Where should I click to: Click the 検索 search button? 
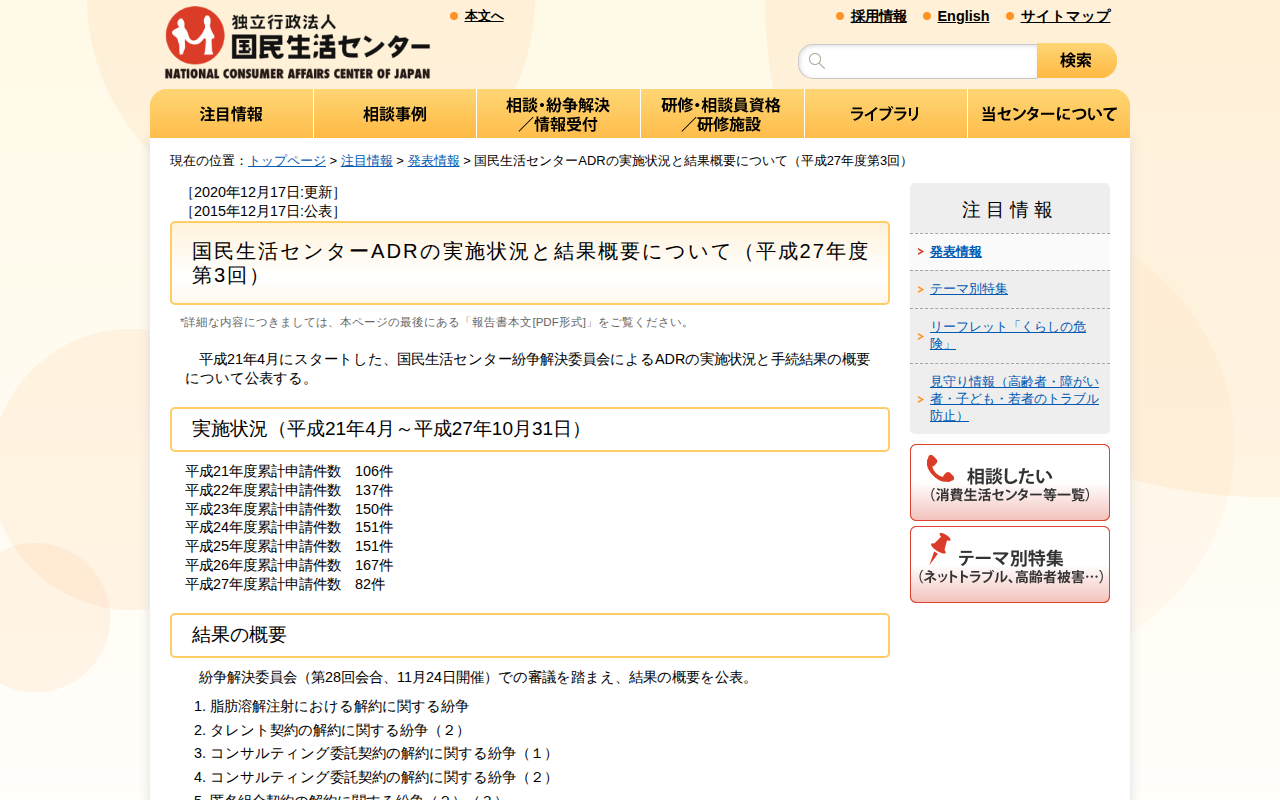pos(1076,61)
